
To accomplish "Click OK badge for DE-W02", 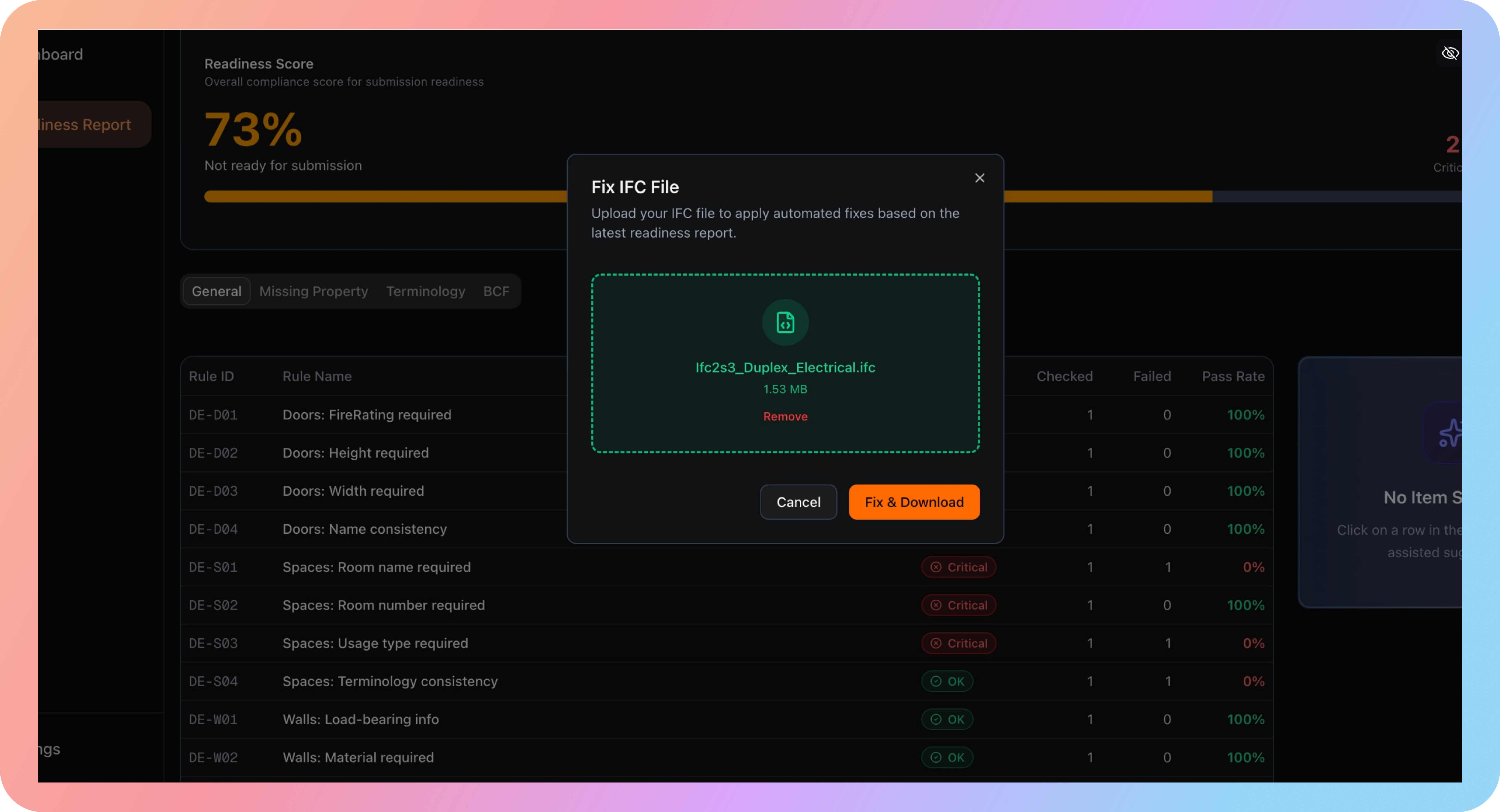I will point(947,757).
